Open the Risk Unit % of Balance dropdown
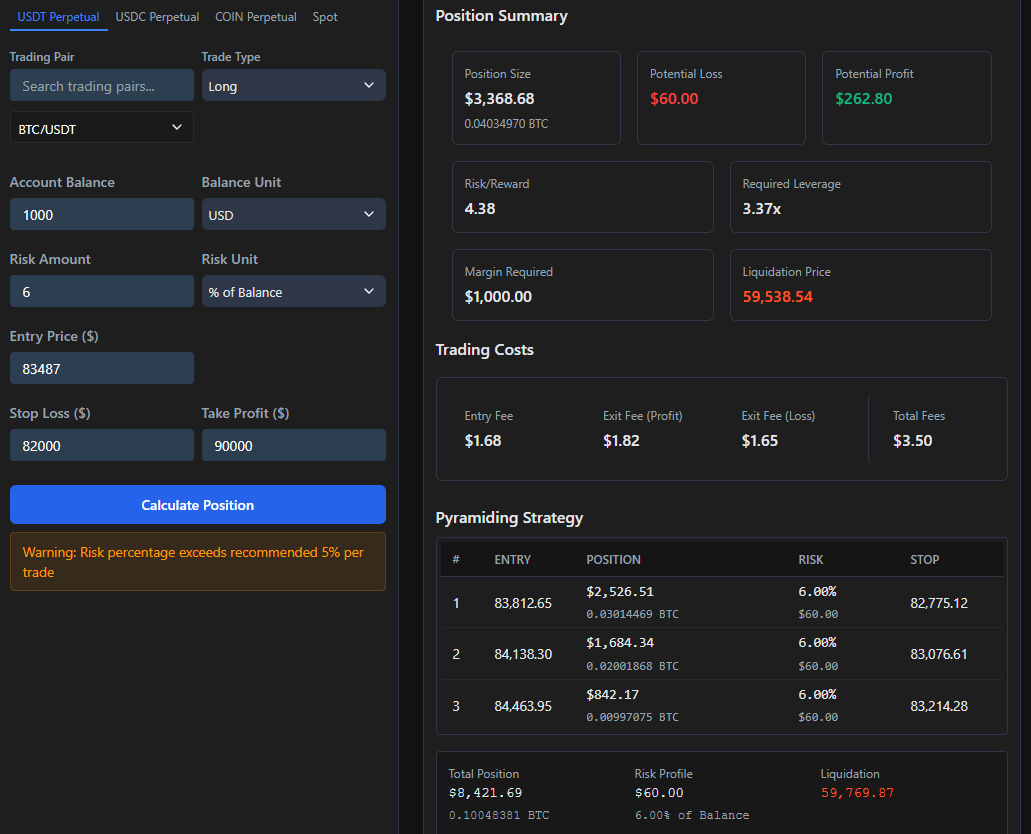This screenshot has height=834, width=1031. (x=293, y=292)
